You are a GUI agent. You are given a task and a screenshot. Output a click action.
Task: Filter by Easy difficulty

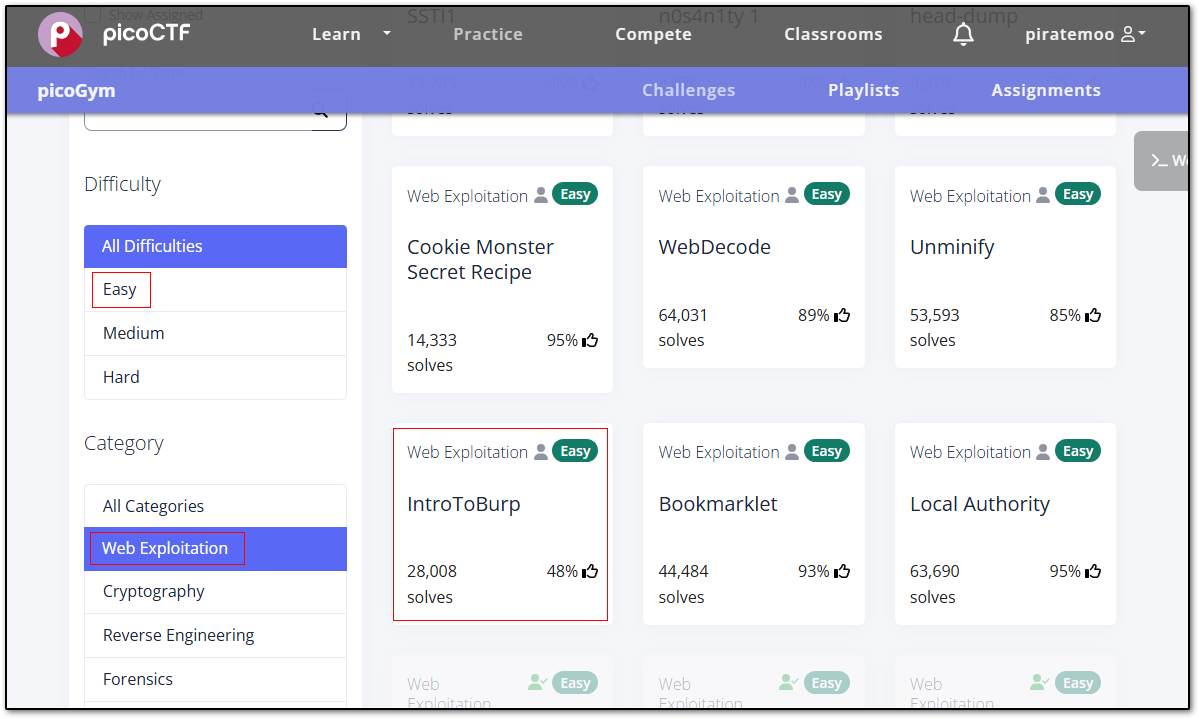coord(216,290)
